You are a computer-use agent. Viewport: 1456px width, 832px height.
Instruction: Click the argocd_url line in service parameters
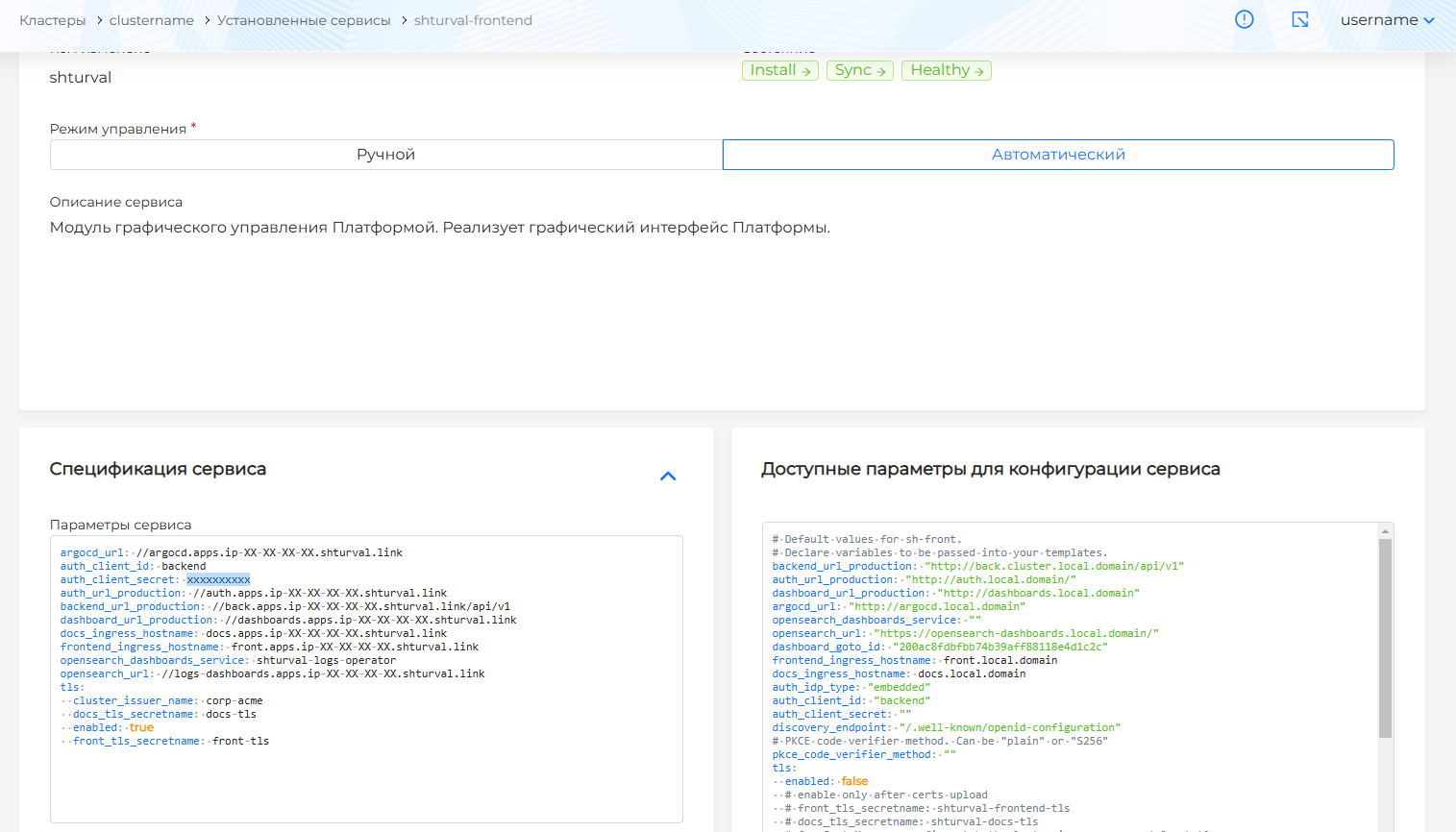232,552
